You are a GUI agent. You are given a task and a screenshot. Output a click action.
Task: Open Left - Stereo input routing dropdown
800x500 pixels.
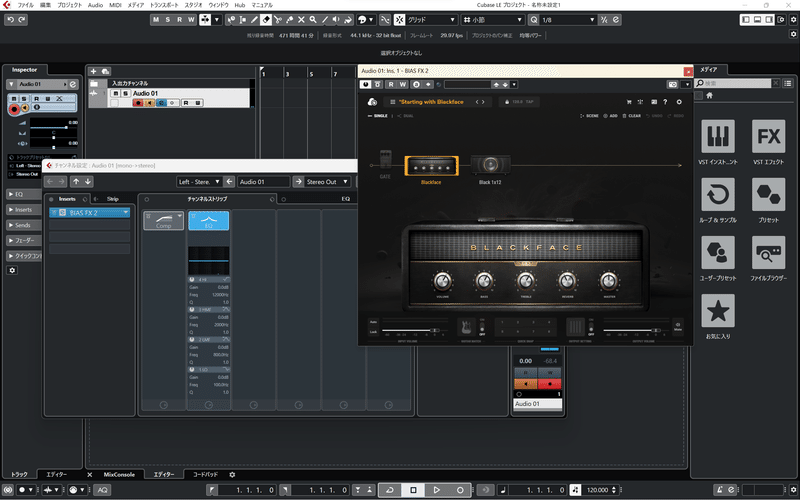click(x=198, y=182)
